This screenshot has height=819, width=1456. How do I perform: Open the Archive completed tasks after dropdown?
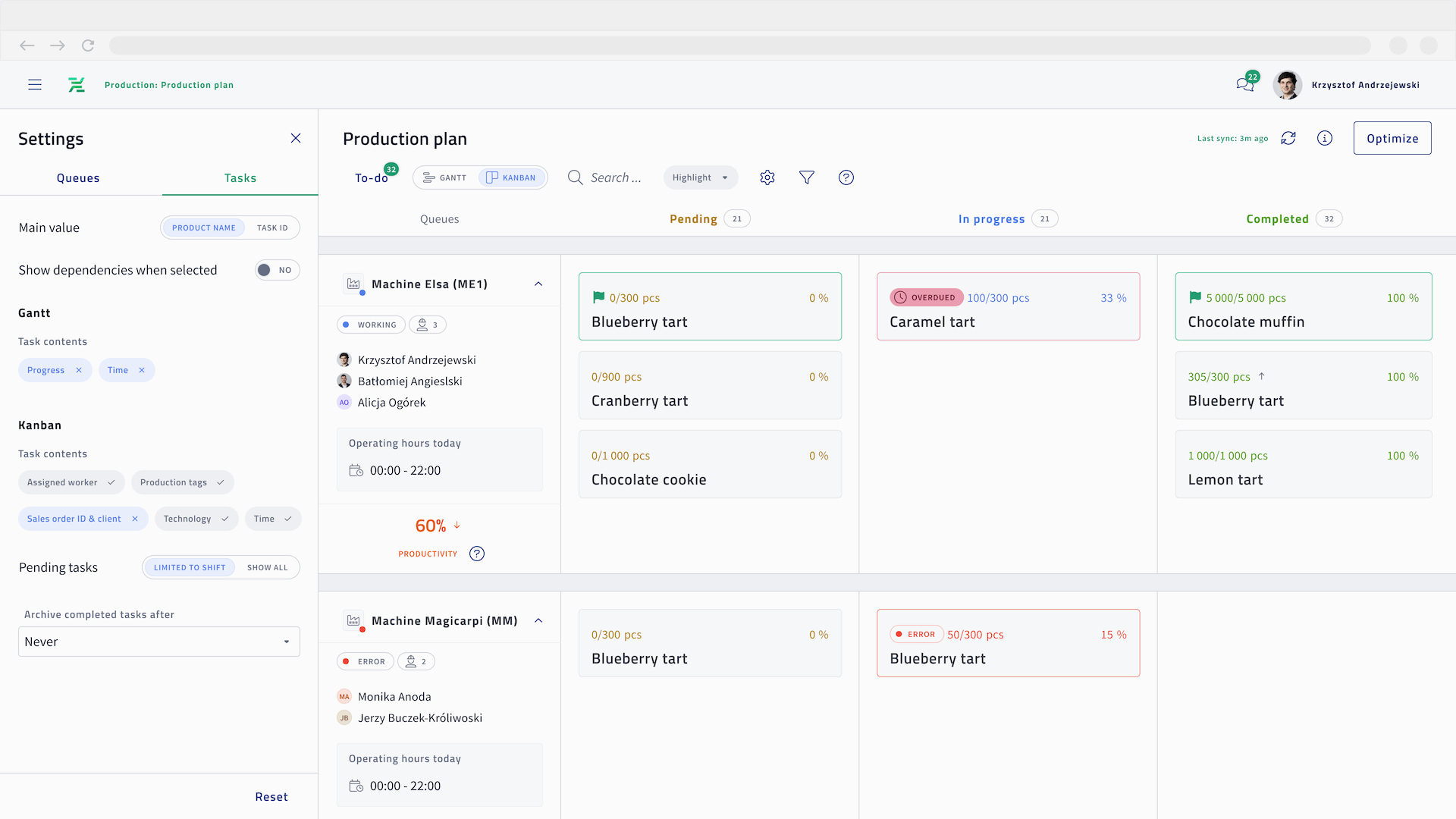[x=158, y=641]
